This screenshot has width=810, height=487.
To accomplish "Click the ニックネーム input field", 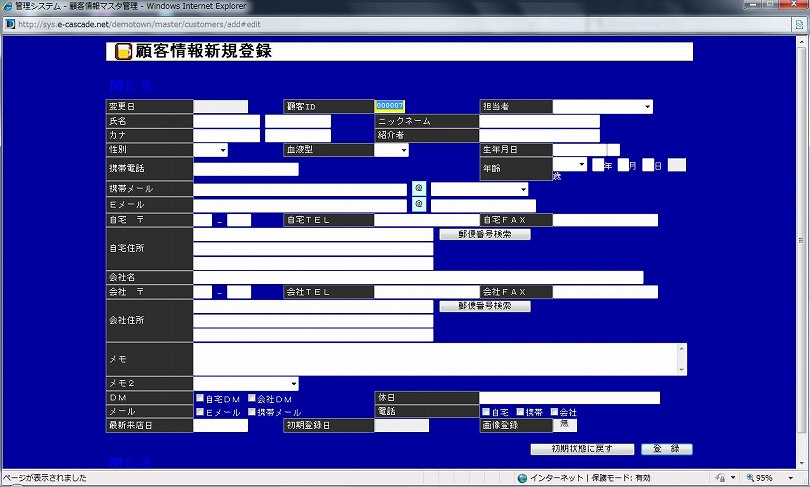I will [x=539, y=121].
